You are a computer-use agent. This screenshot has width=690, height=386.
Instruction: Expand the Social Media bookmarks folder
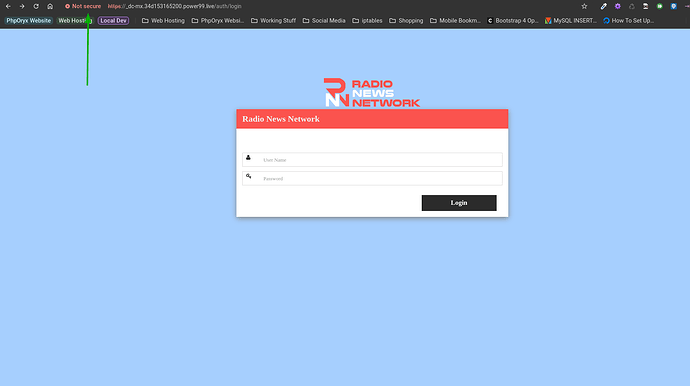(x=324, y=21)
